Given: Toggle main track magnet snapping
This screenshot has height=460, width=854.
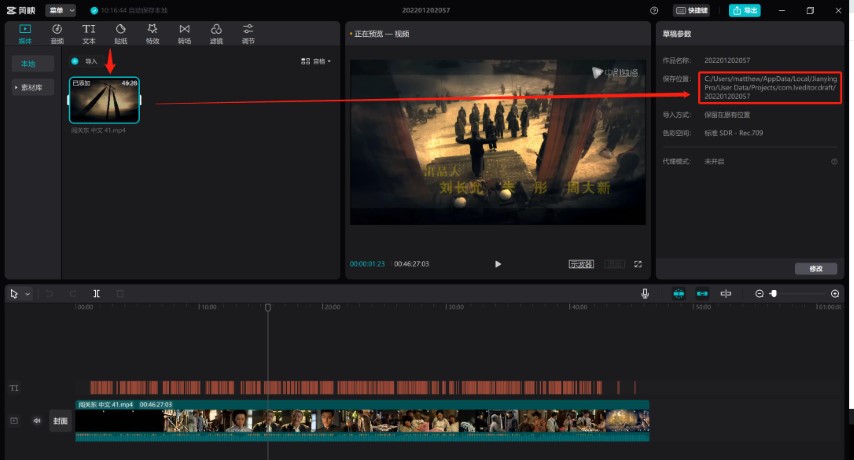Looking at the screenshot, I should pyautogui.click(x=679, y=294).
